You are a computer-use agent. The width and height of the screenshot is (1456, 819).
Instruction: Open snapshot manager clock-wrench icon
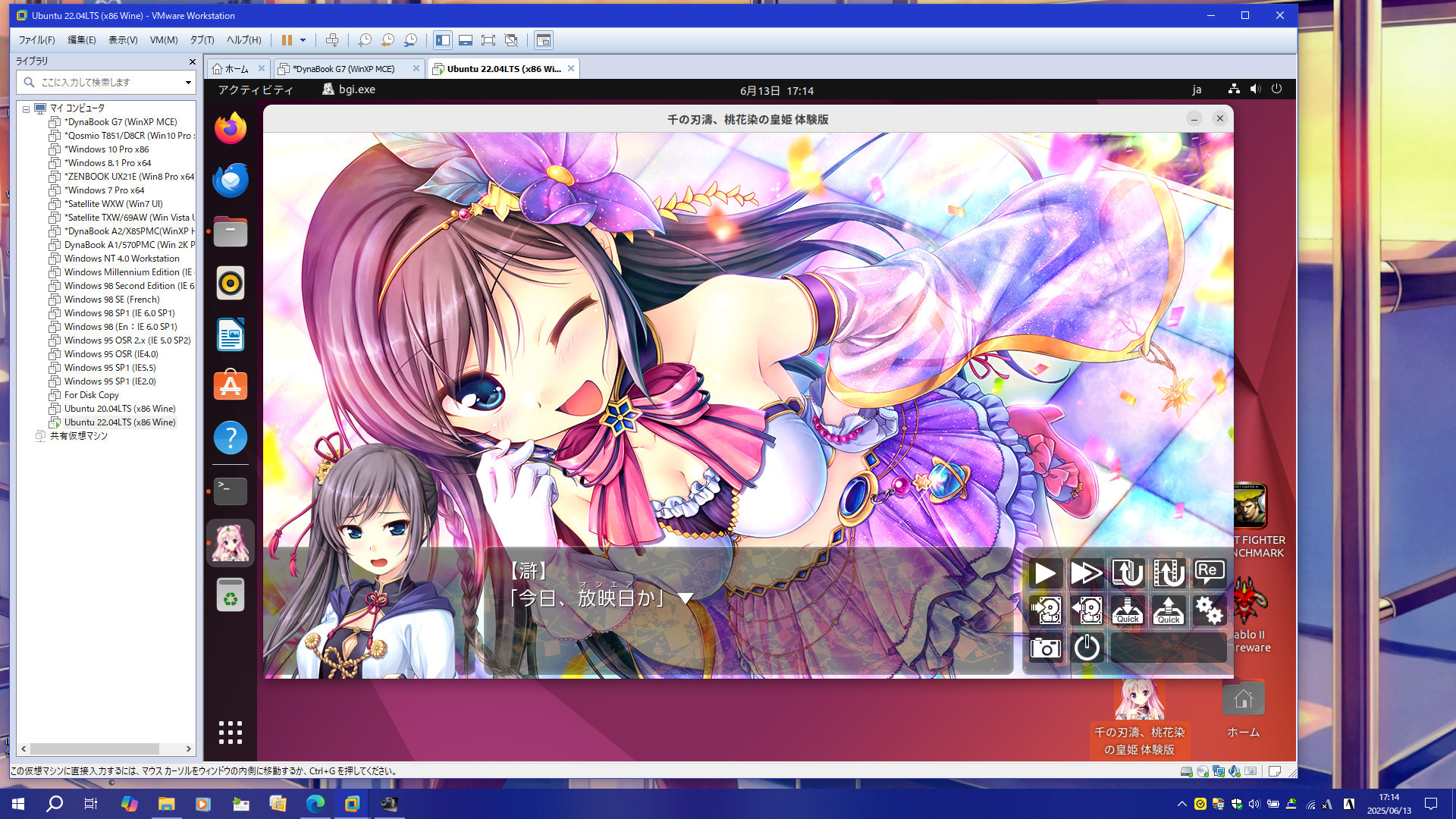click(410, 40)
